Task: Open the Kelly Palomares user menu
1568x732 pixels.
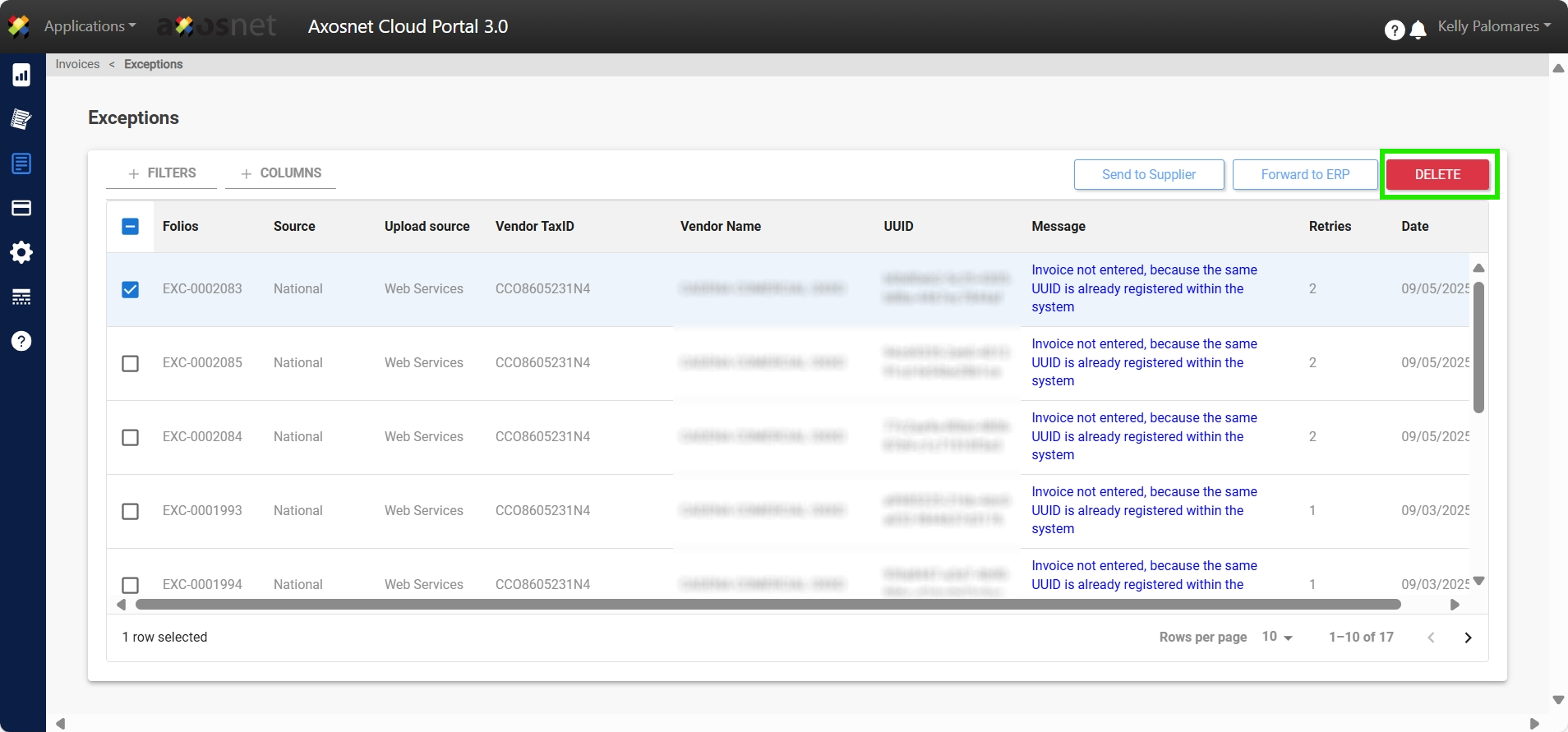Action: click(x=1493, y=26)
